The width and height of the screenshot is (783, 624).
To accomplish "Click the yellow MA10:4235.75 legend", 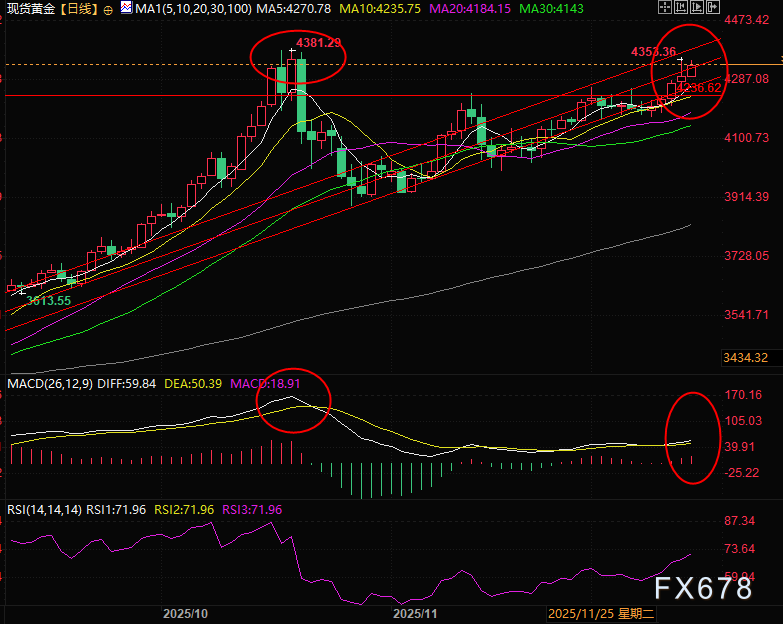I will [x=380, y=9].
